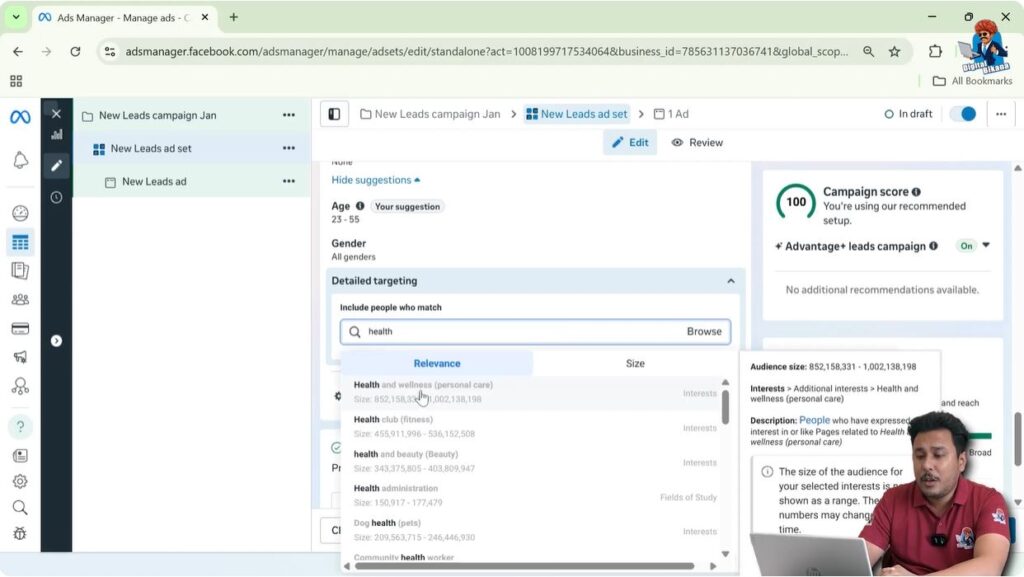Open Events Manager nodes icon
1024x577 pixels.
20,386
